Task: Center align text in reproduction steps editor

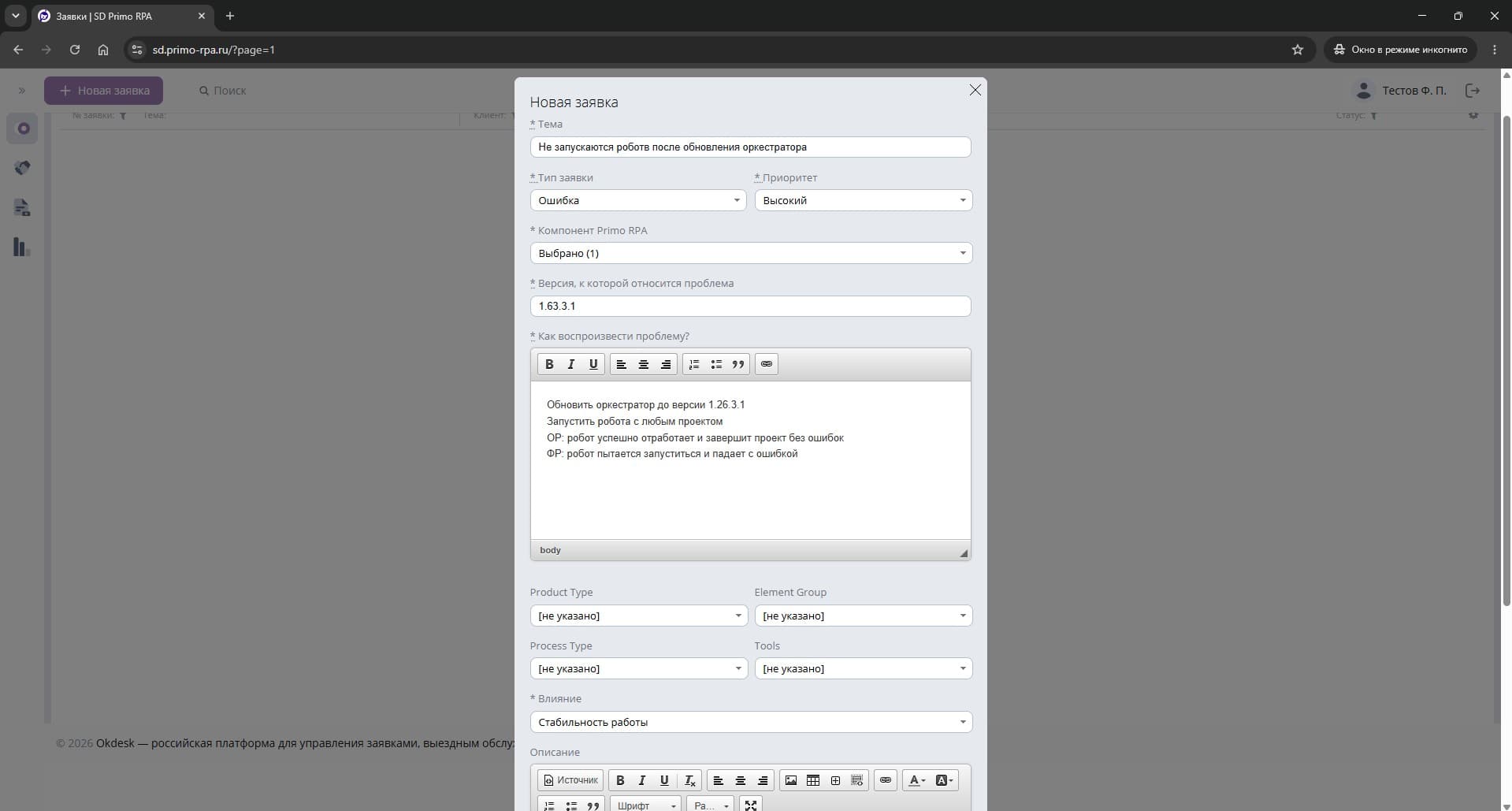Action: (x=644, y=364)
